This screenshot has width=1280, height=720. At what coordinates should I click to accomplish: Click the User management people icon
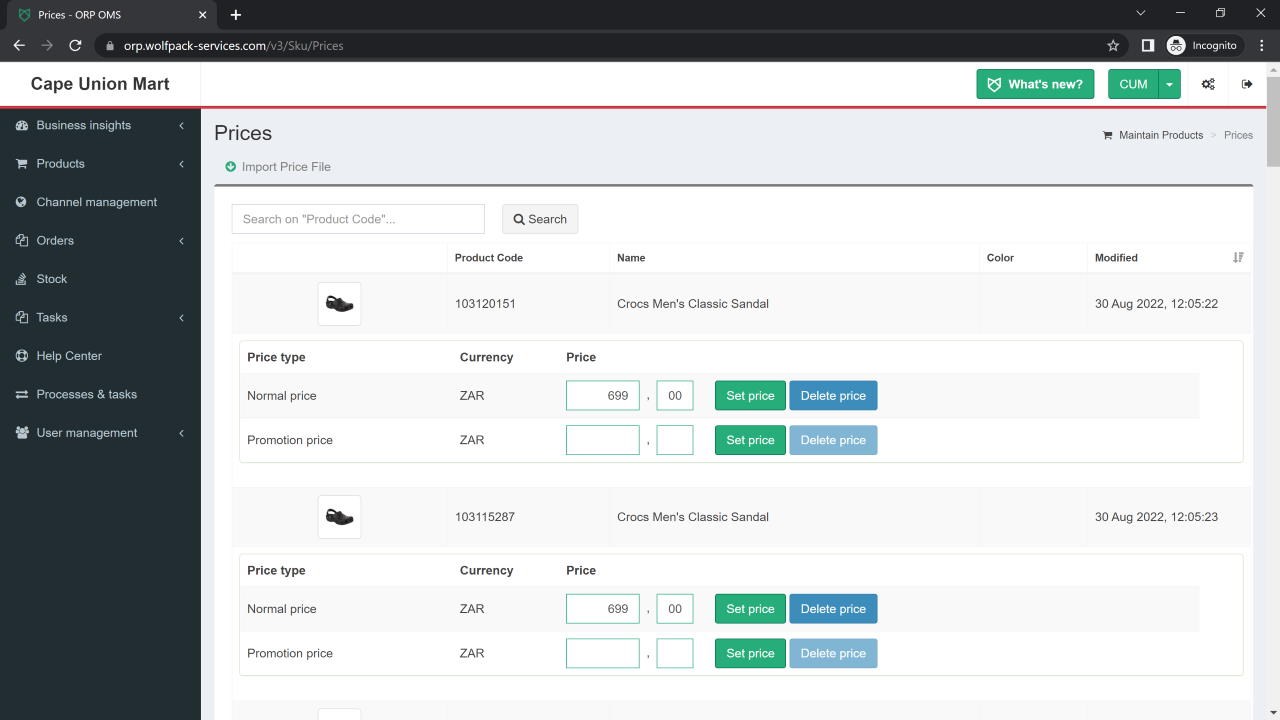[x=22, y=433]
